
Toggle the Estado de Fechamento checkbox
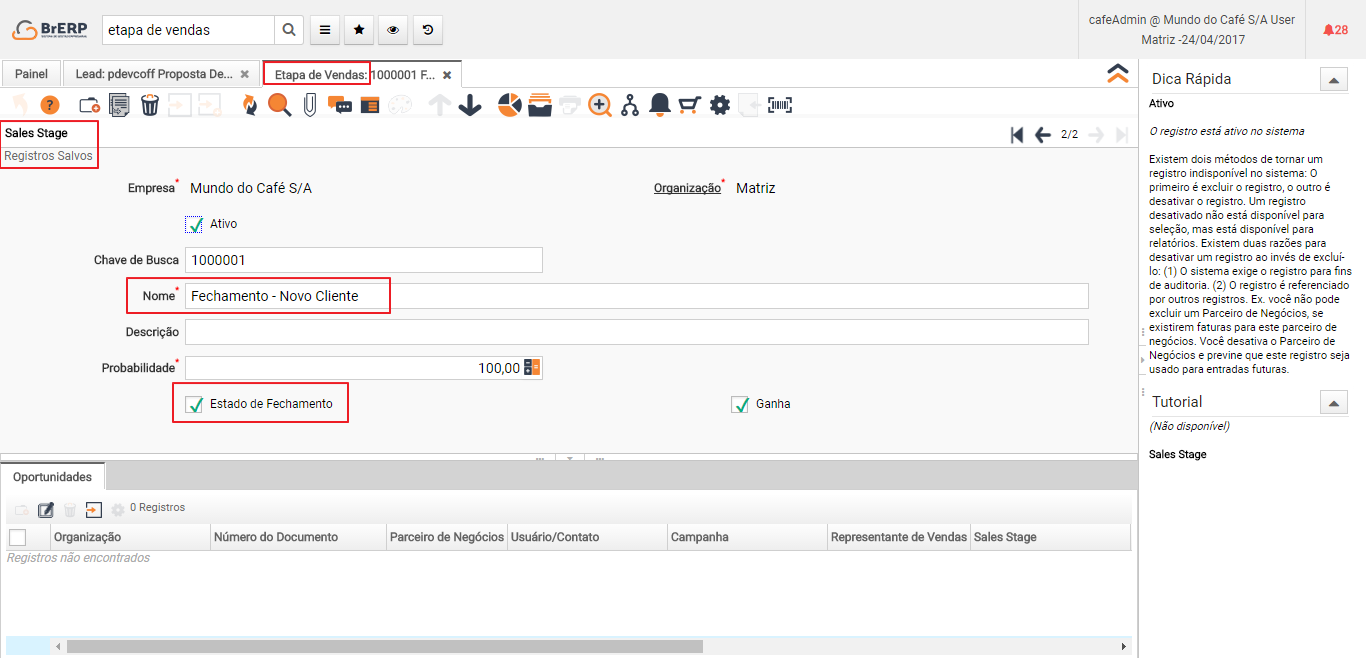tap(194, 404)
